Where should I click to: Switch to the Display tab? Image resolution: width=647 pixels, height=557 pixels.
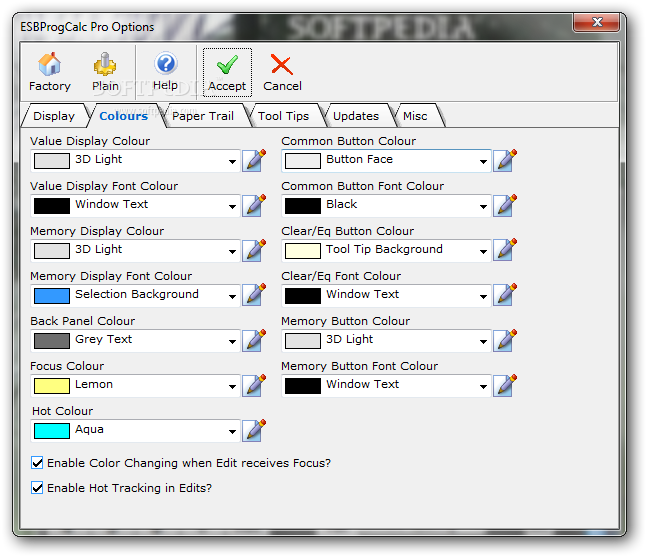(x=54, y=116)
